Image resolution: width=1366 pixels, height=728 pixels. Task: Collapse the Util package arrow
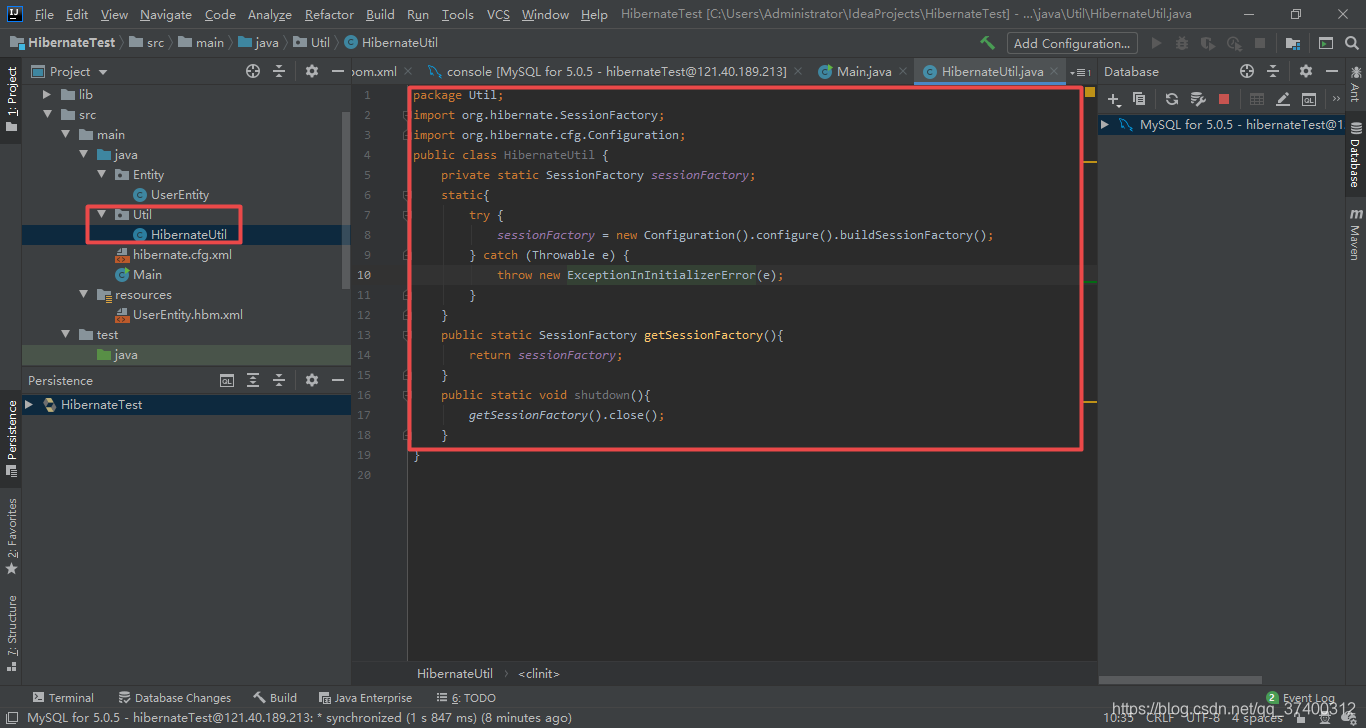tap(101, 215)
